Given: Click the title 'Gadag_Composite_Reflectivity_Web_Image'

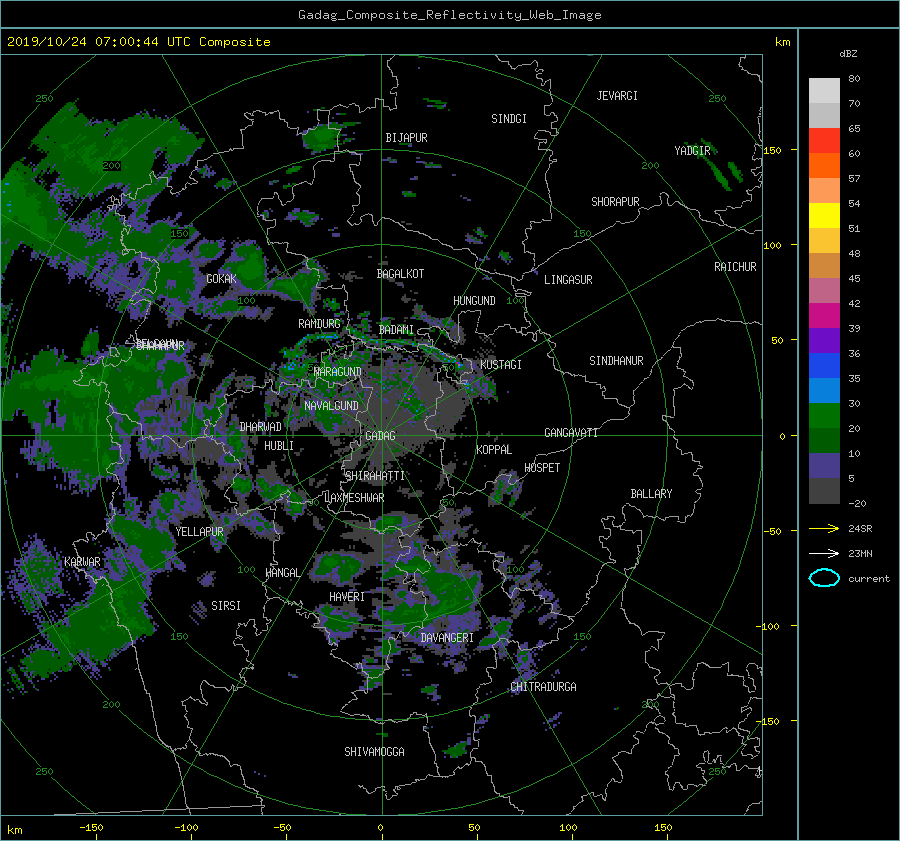Looking at the screenshot, I should 449,15.
